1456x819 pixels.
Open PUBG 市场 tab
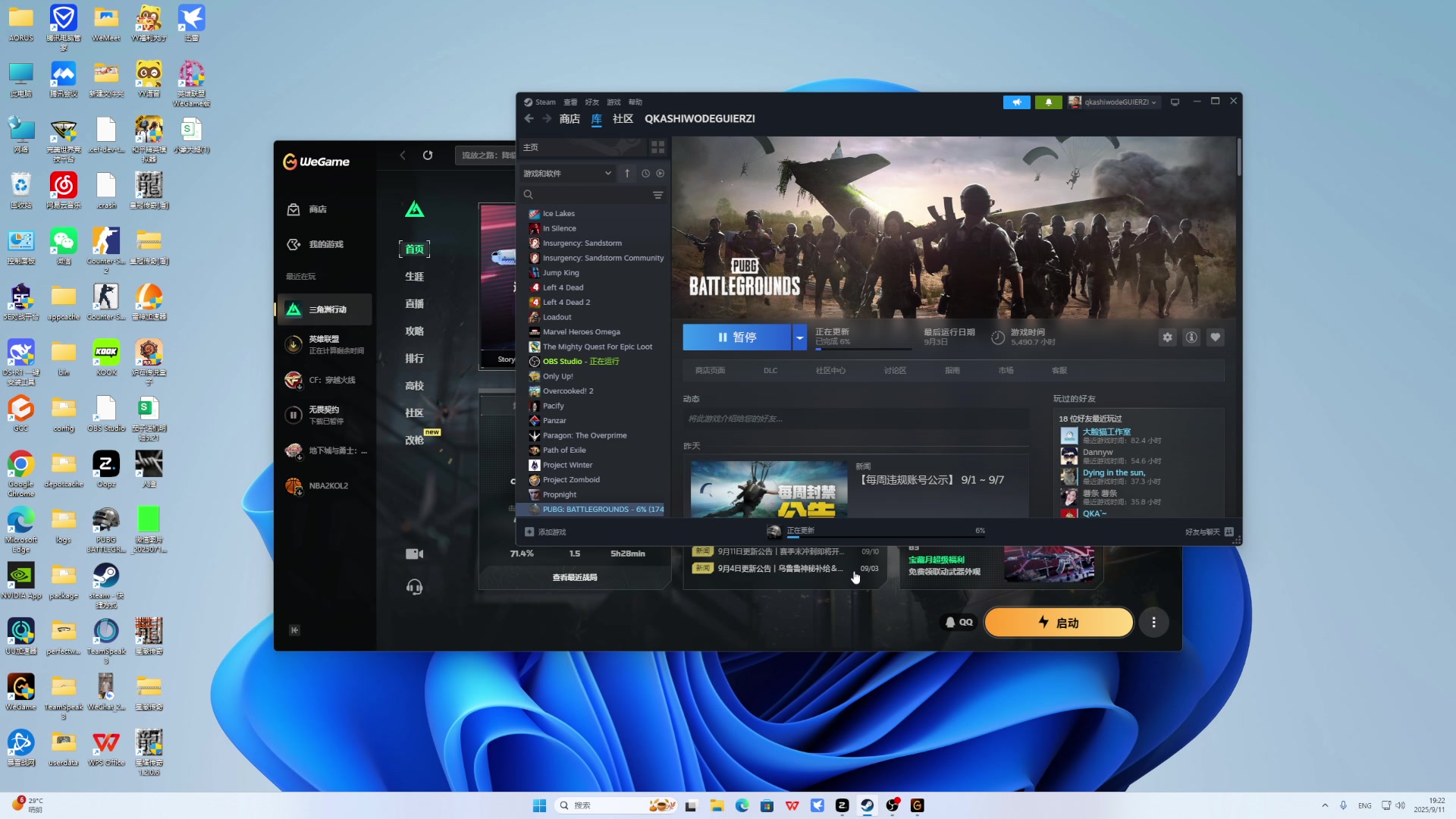click(x=1006, y=371)
